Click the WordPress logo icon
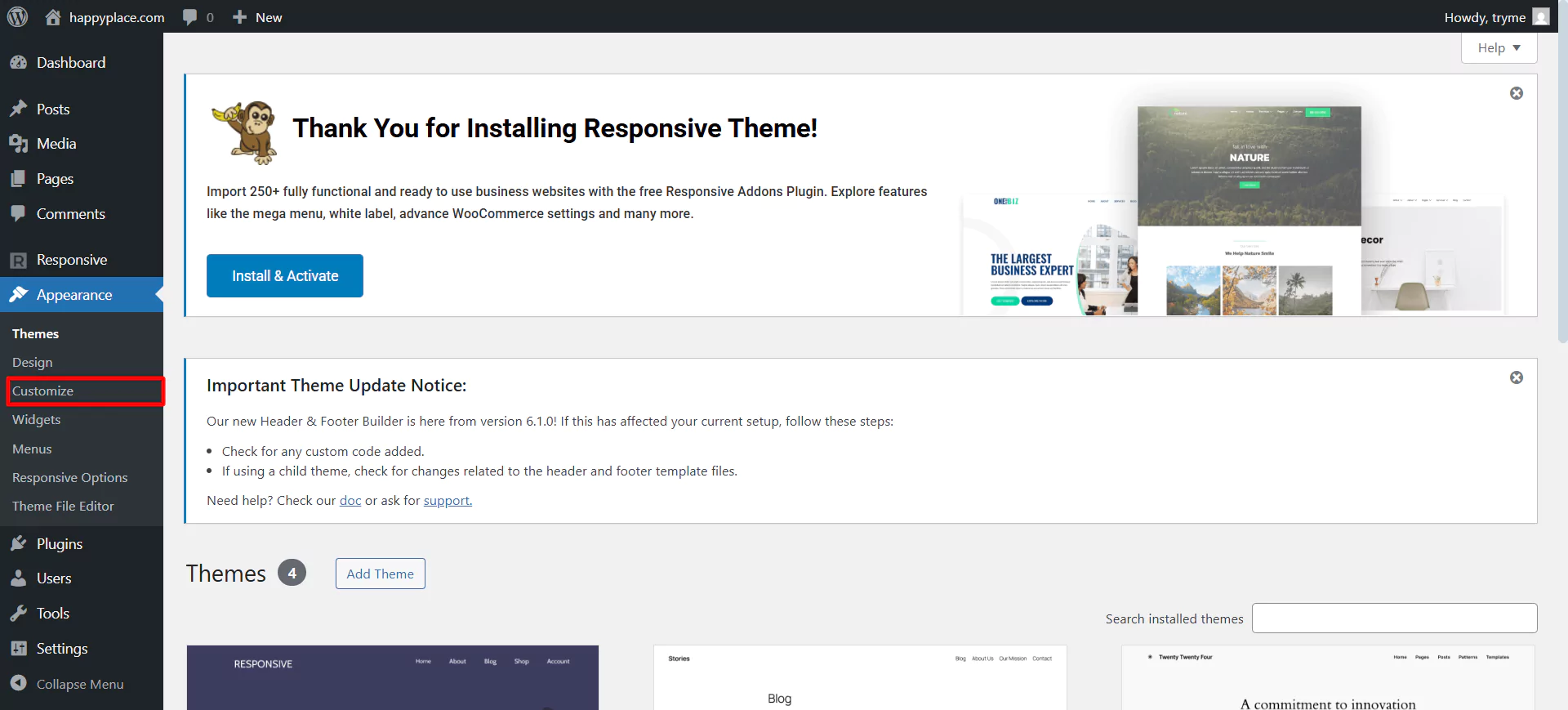Screen dimensions: 1568x710 point(17,16)
